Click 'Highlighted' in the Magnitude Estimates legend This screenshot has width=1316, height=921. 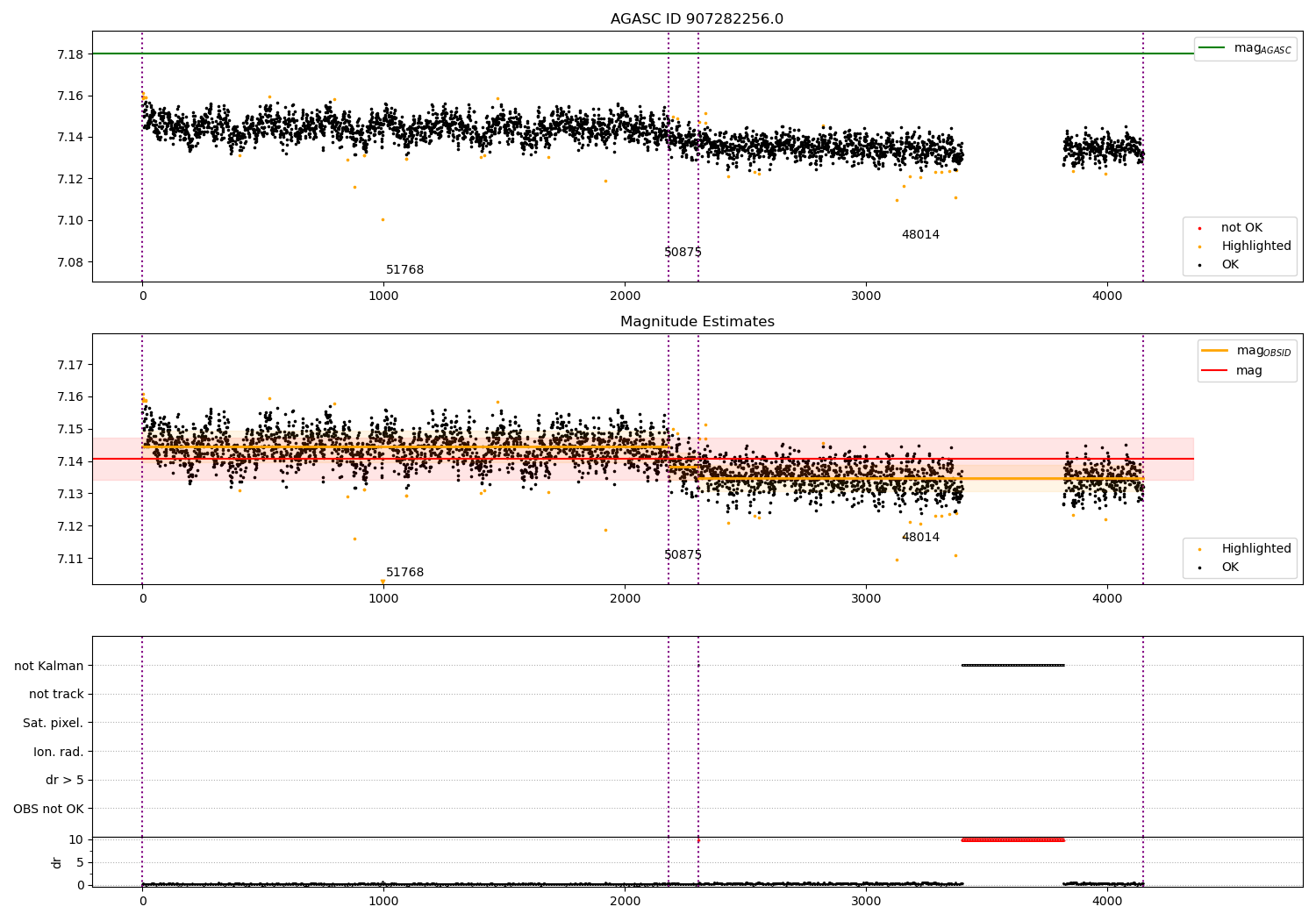[x=1256, y=549]
